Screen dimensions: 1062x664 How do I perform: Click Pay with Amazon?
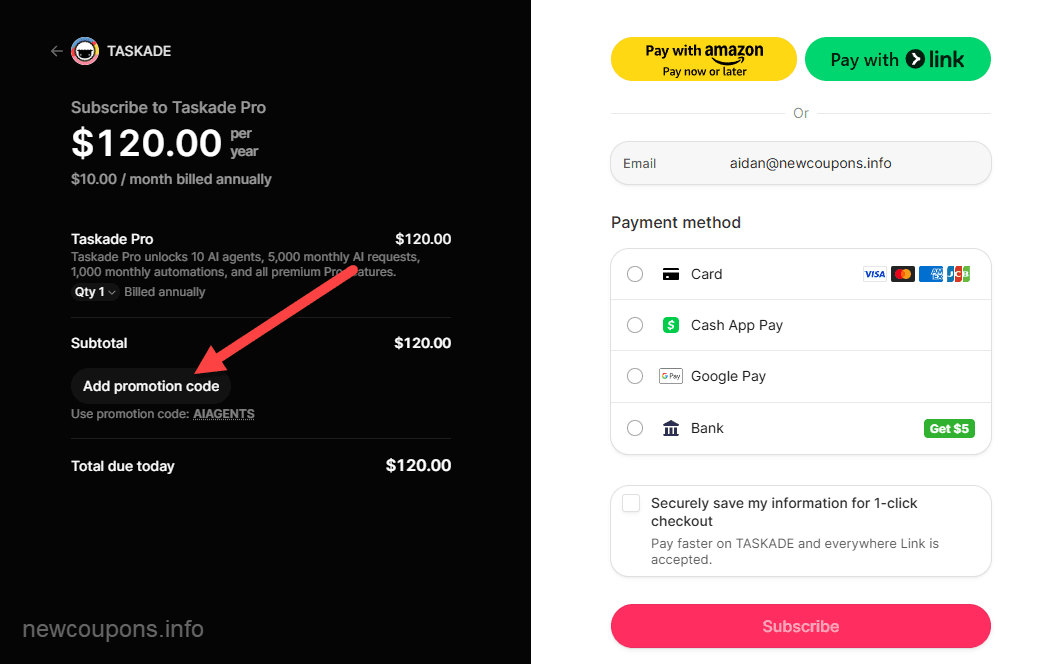click(x=703, y=59)
